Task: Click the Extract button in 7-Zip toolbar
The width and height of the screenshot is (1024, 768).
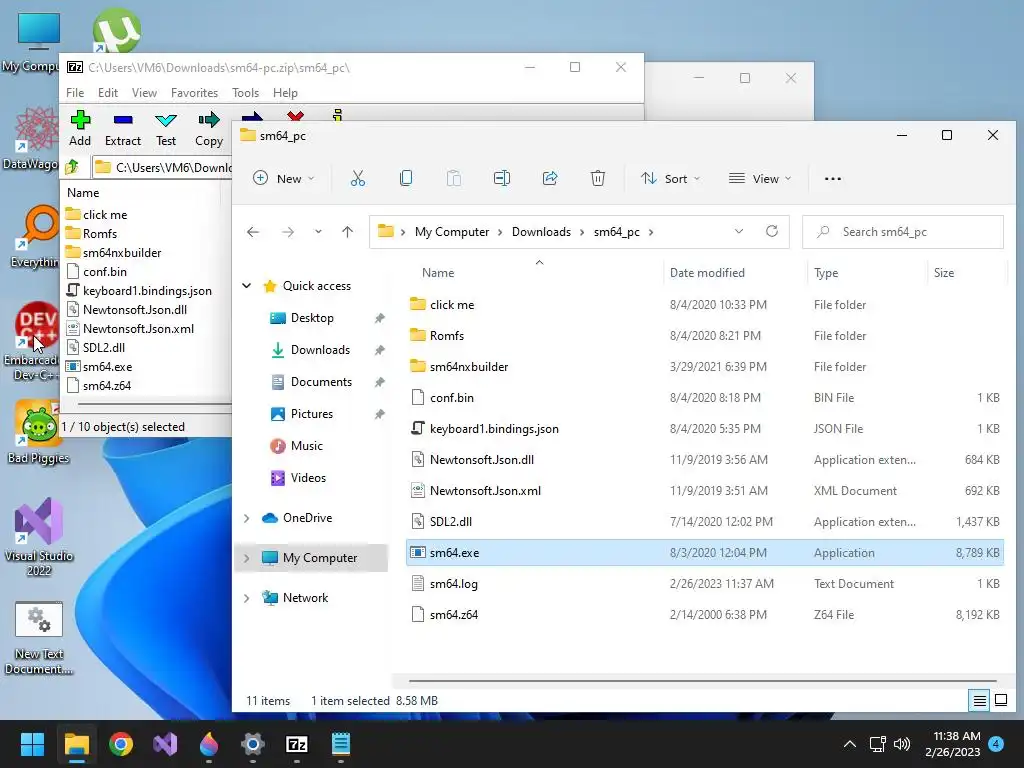Action: (123, 129)
